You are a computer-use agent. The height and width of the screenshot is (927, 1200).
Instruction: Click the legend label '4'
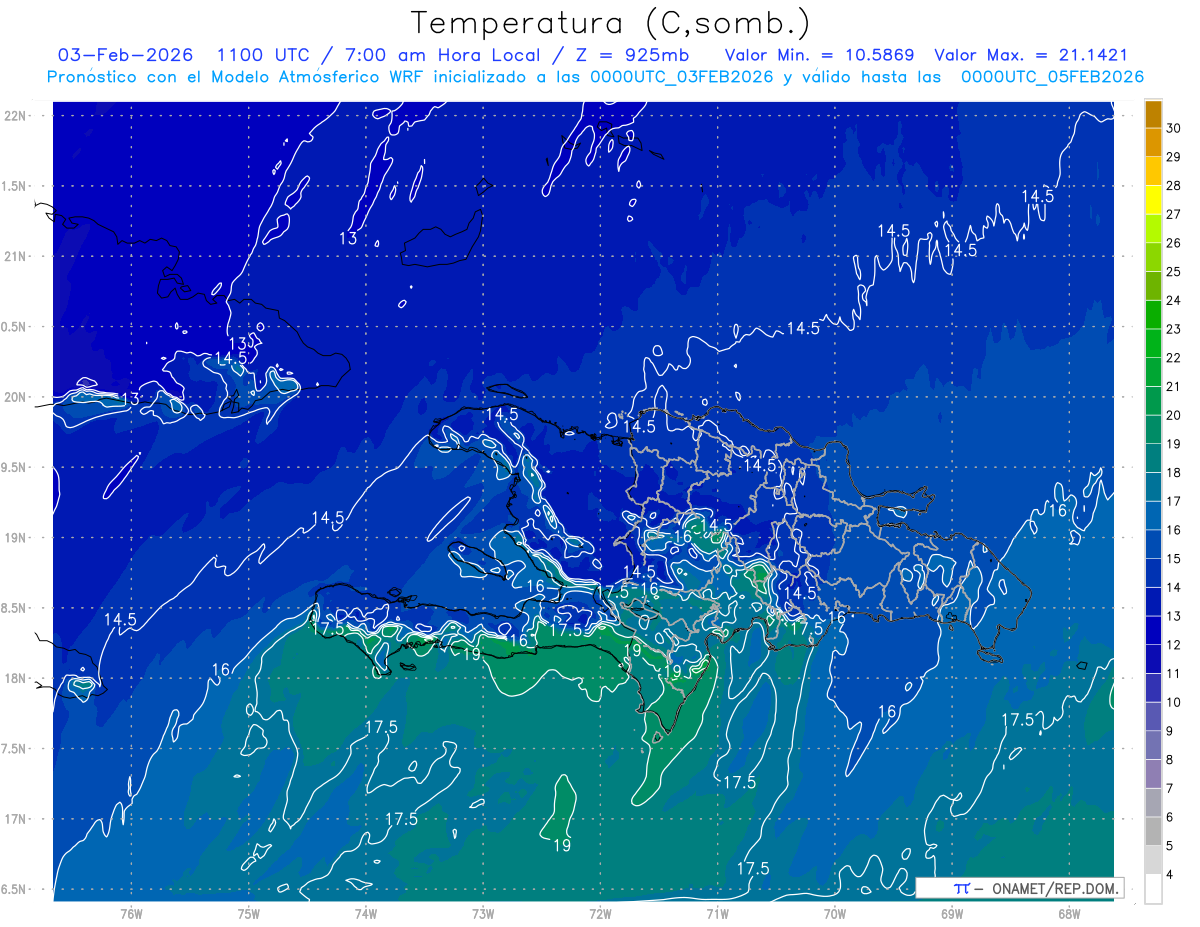point(1171,875)
